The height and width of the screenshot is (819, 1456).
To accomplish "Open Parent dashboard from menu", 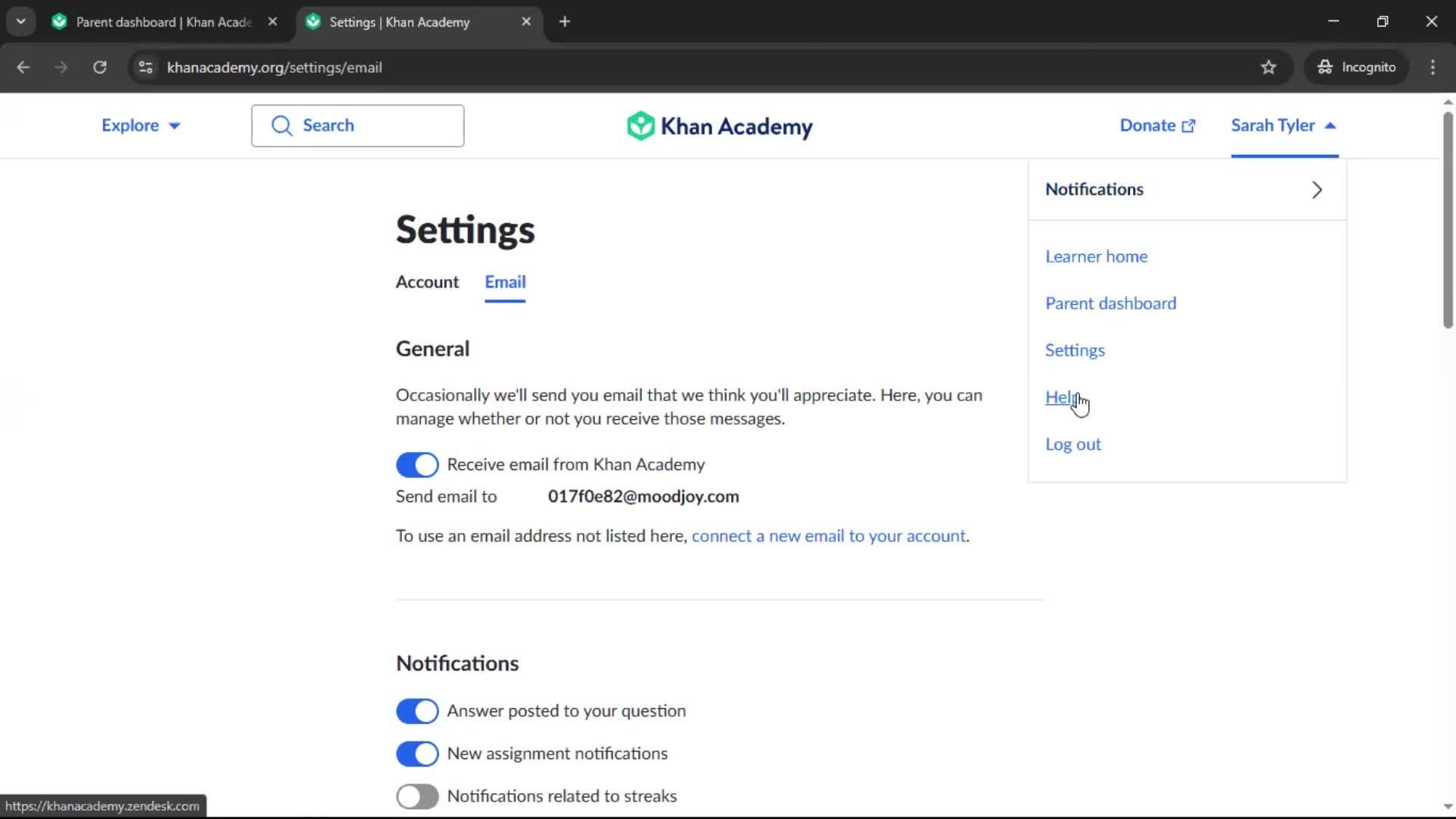I will pyautogui.click(x=1111, y=303).
